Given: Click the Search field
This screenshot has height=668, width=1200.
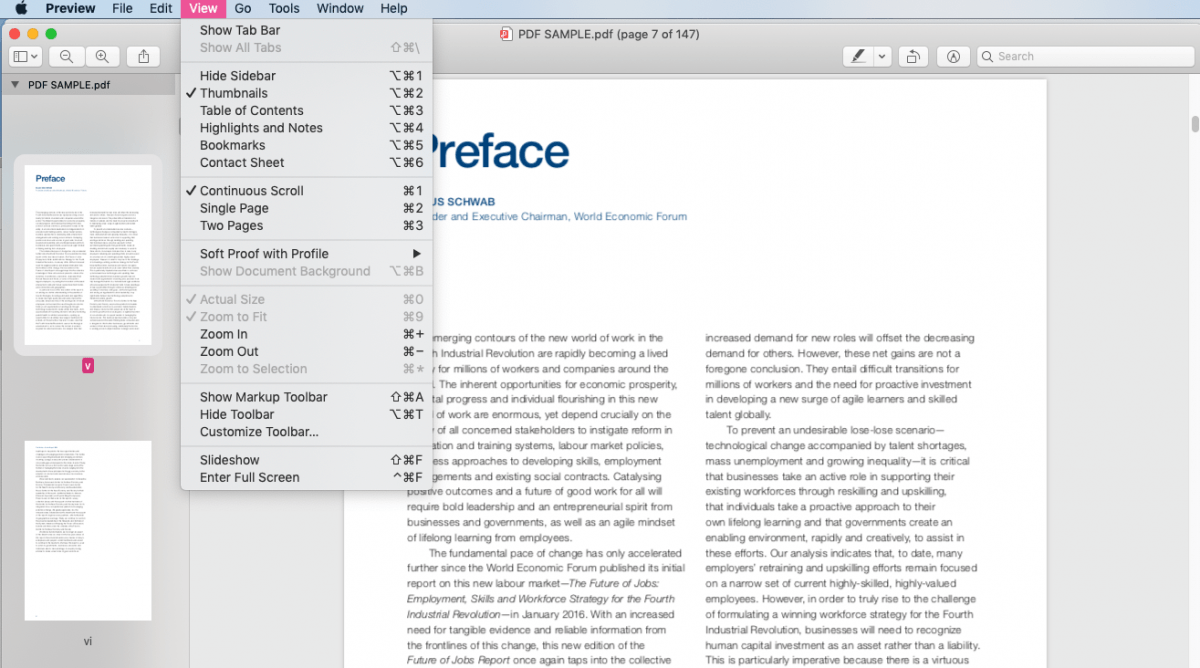Looking at the screenshot, I should 1084,57.
